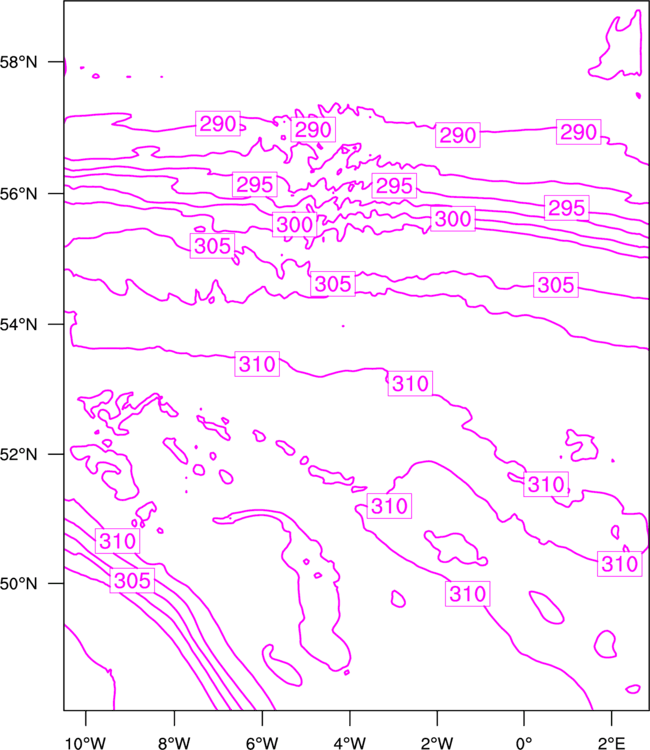Click the 4°W longitude axis label
Image resolution: width=650 pixels, height=750 pixels.
(350, 743)
